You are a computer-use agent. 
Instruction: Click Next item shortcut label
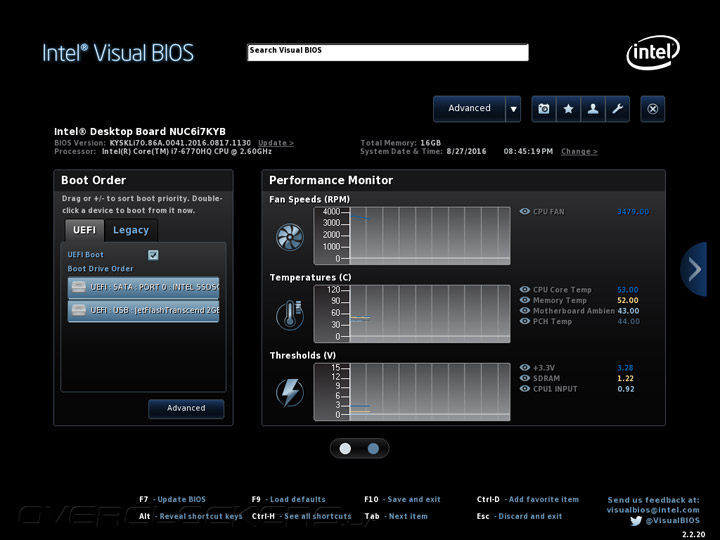click(408, 516)
